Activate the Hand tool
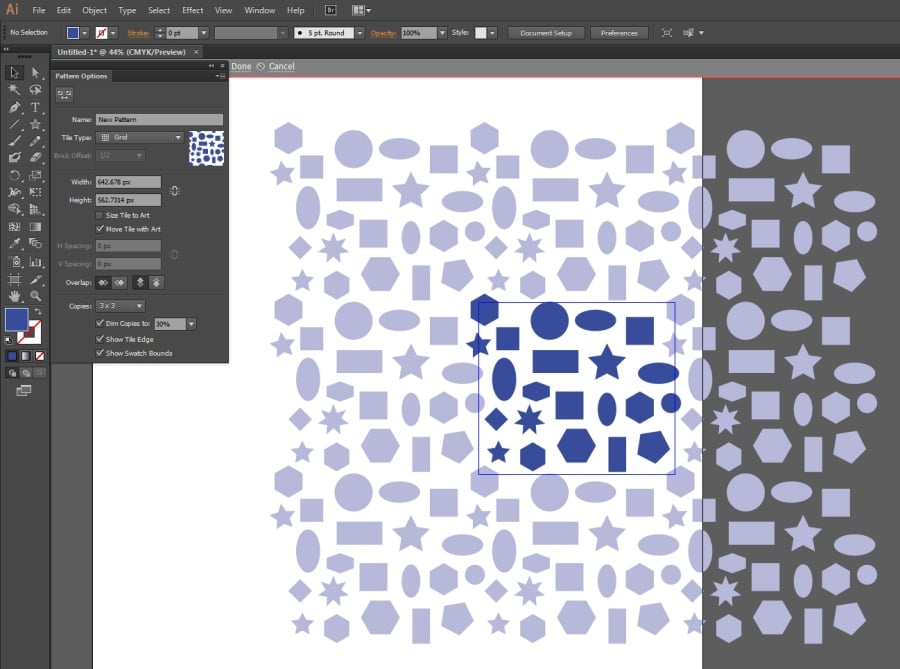The height and width of the screenshot is (669, 900). pyautogui.click(x=14, y=296)
